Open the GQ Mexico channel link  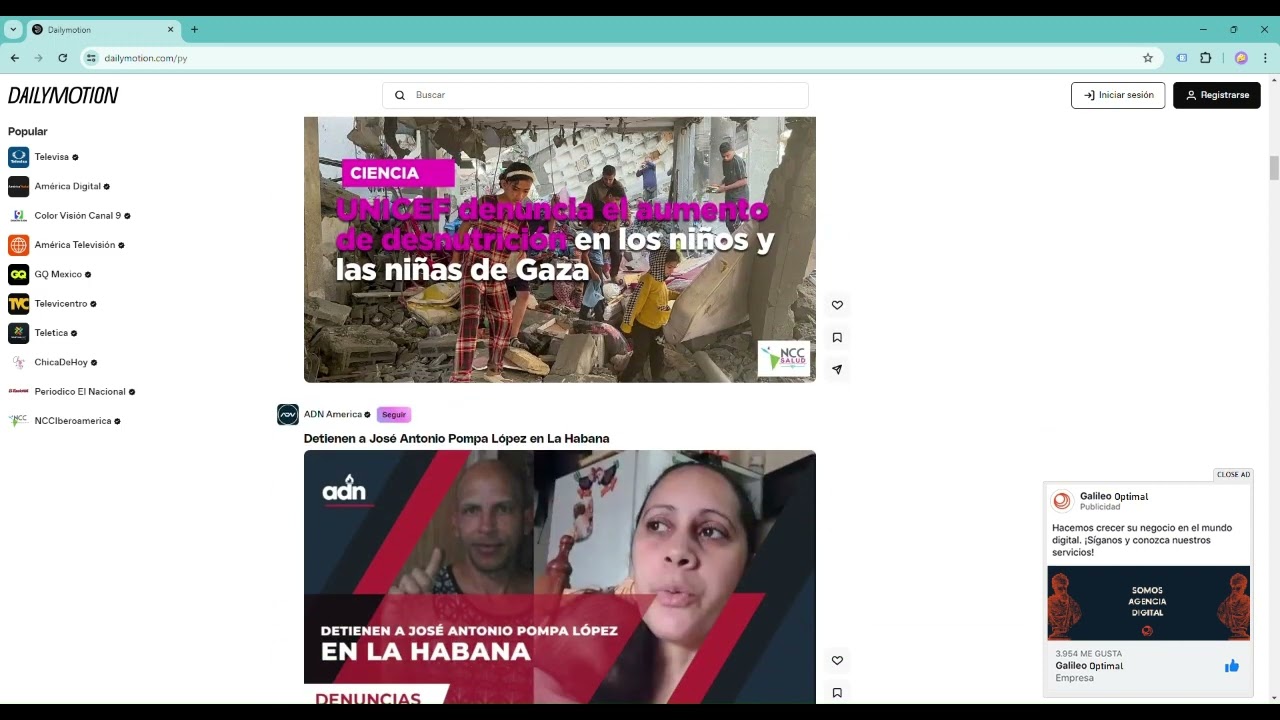(x=58, y=274)
